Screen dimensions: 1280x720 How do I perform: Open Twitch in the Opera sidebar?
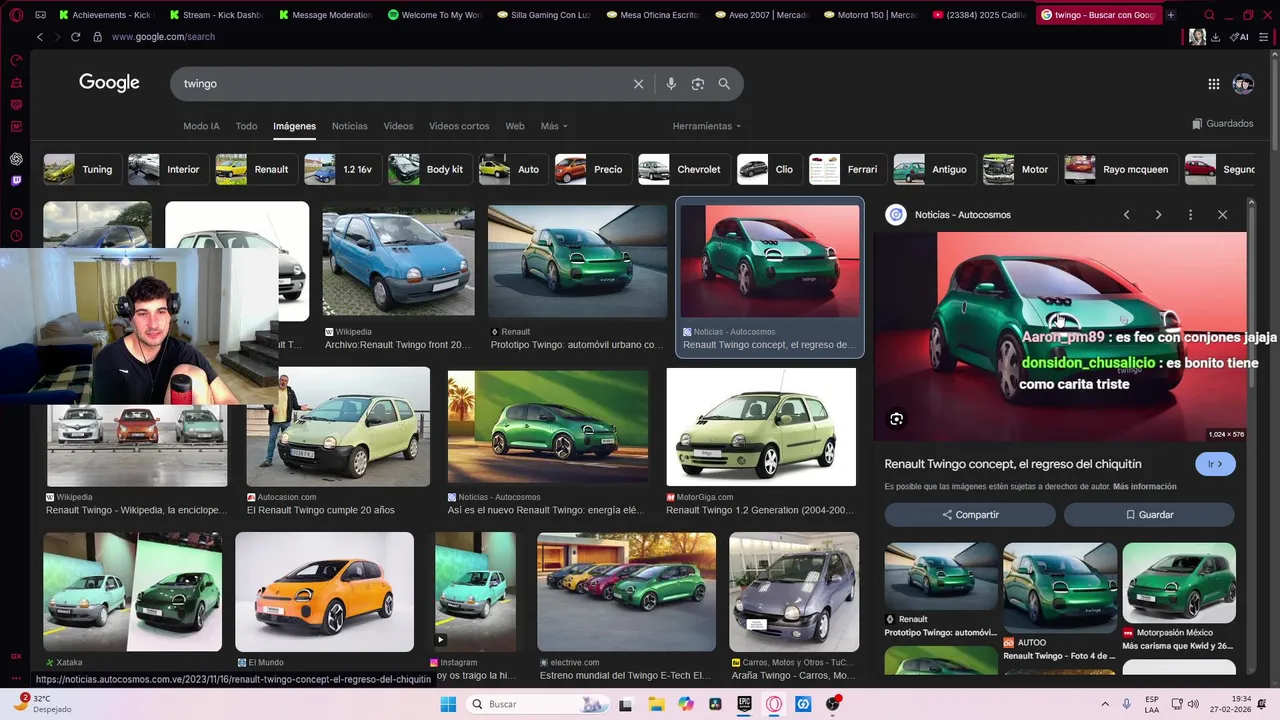coord(16,181)
